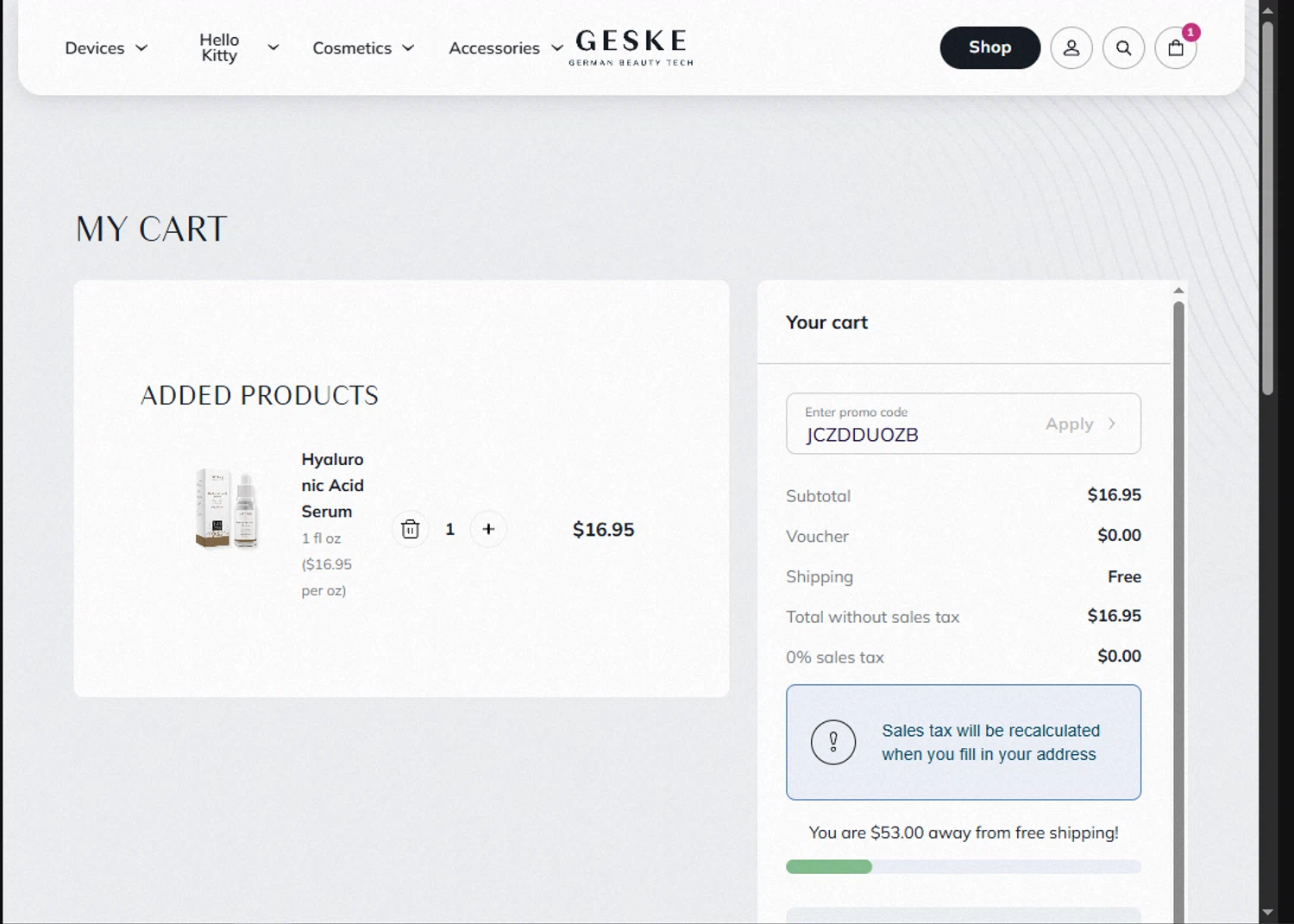
Task: Click the Subtotal label
Action: [818, 496]
